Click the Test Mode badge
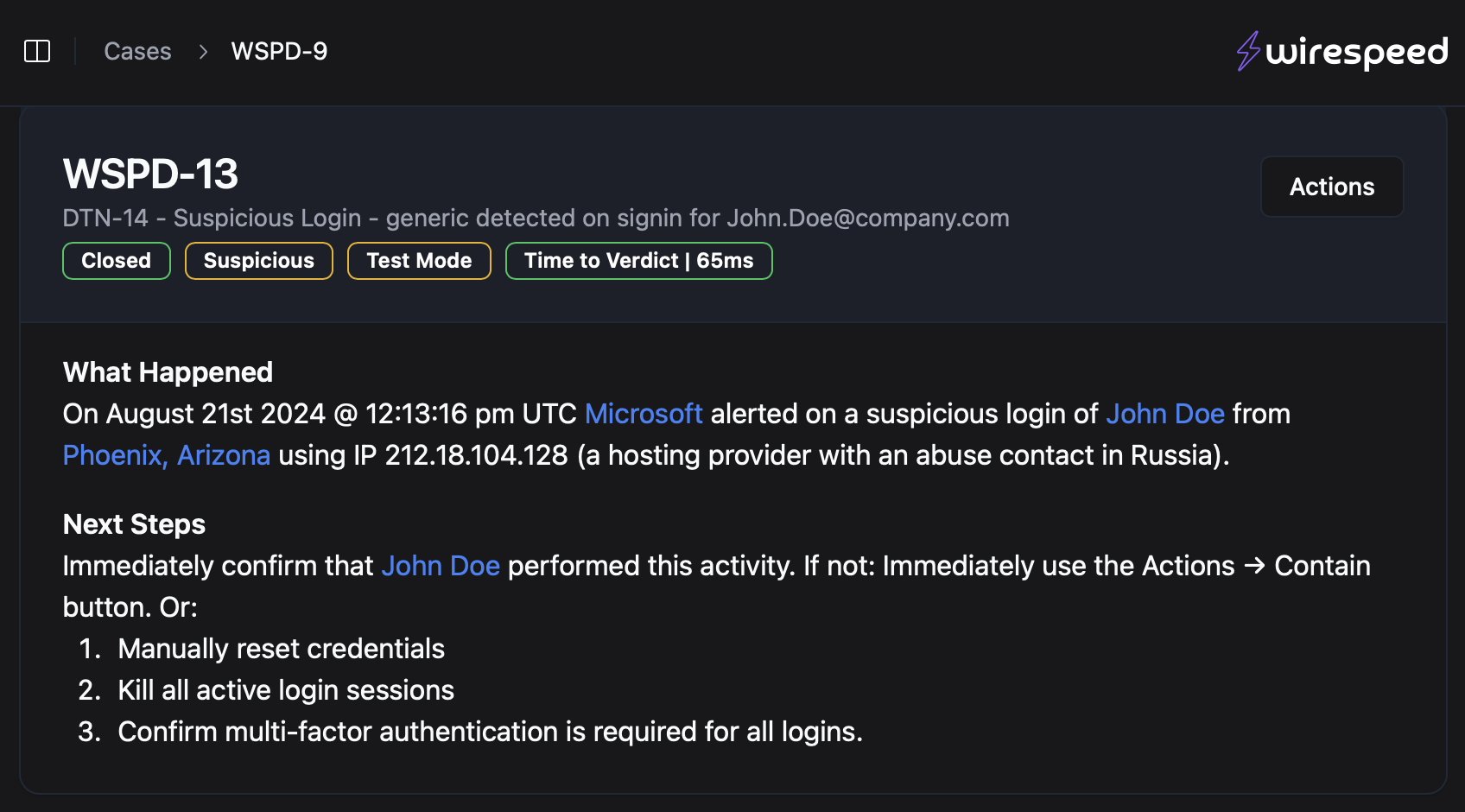This screenshot has width=1465, height=812. pos(419,261)
